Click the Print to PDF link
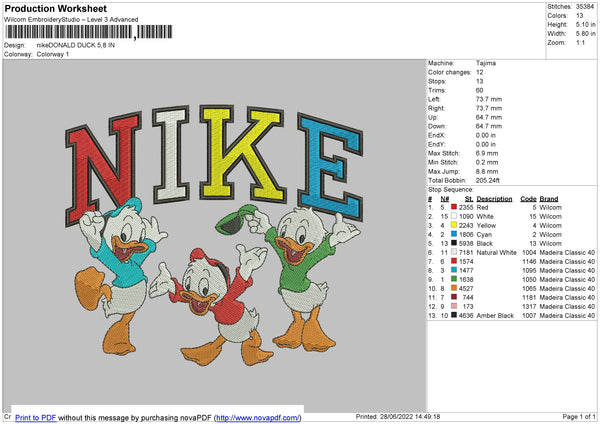The width and height of the screenshot is (600, 424). pos(36,417)
